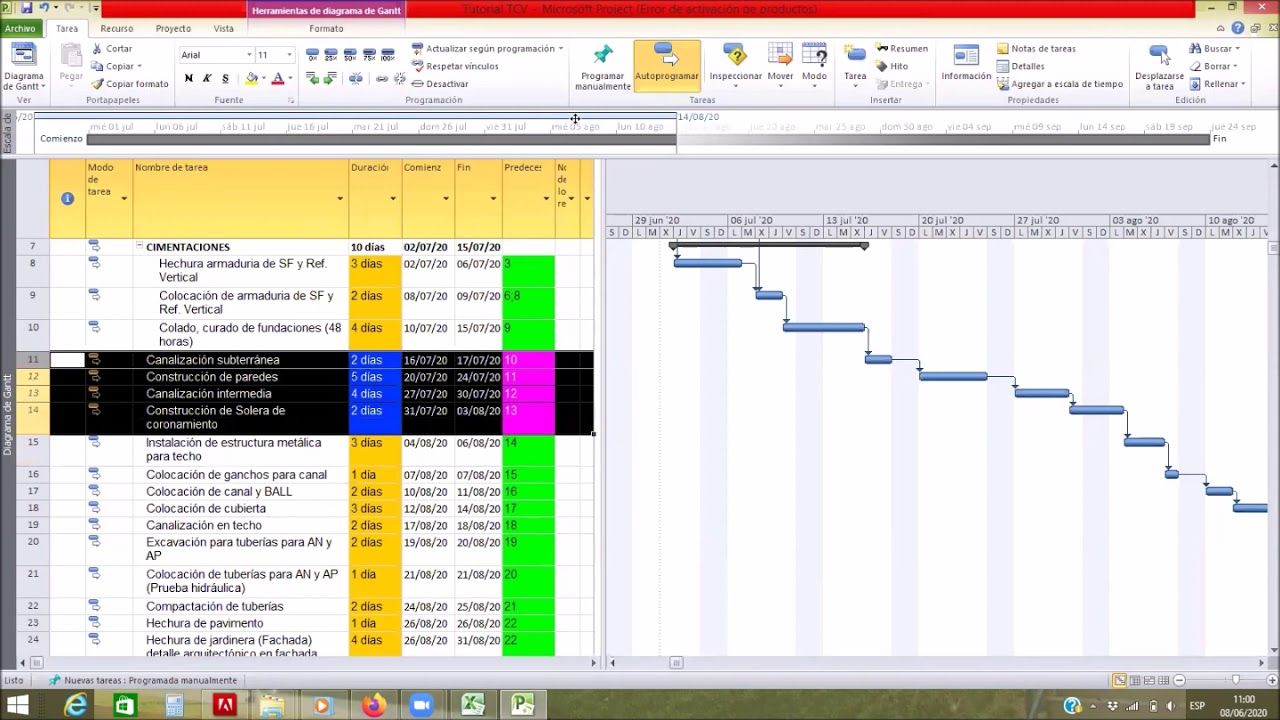Click the Copiar formato brush icon
This screenshot has height=720, width=1280.
97,84
